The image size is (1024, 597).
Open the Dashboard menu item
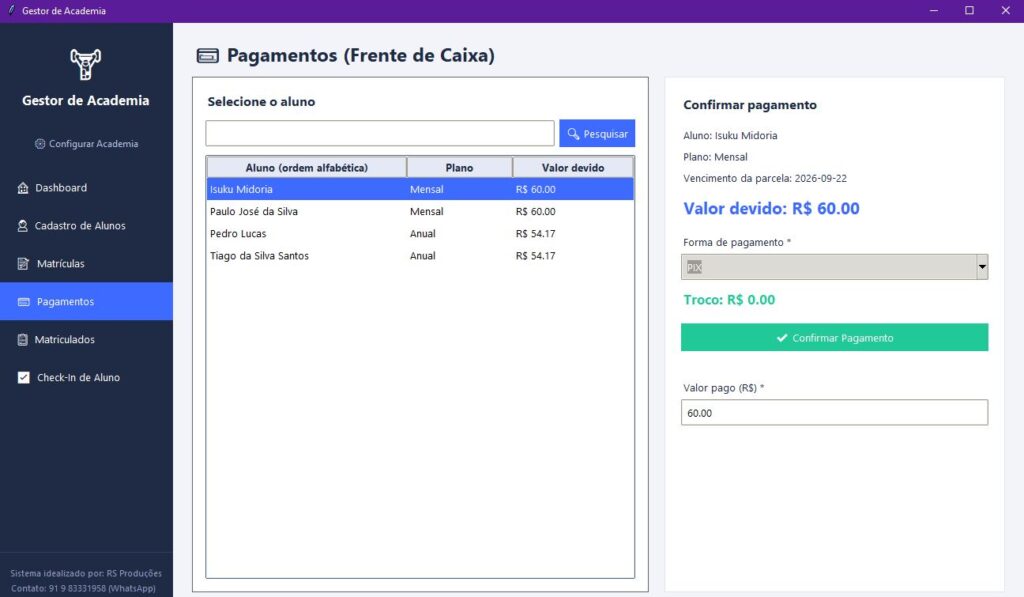[86, 188]
